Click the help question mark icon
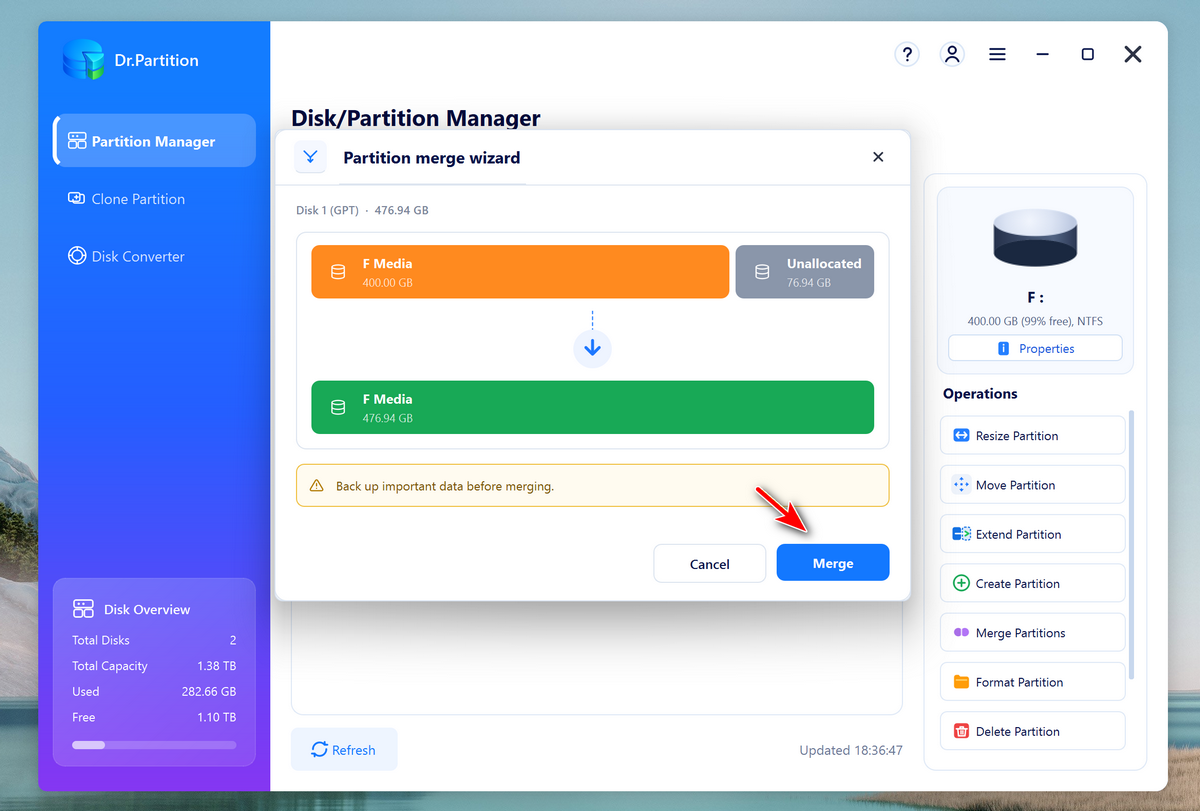1200x811 pixels. tap(907, 54)
